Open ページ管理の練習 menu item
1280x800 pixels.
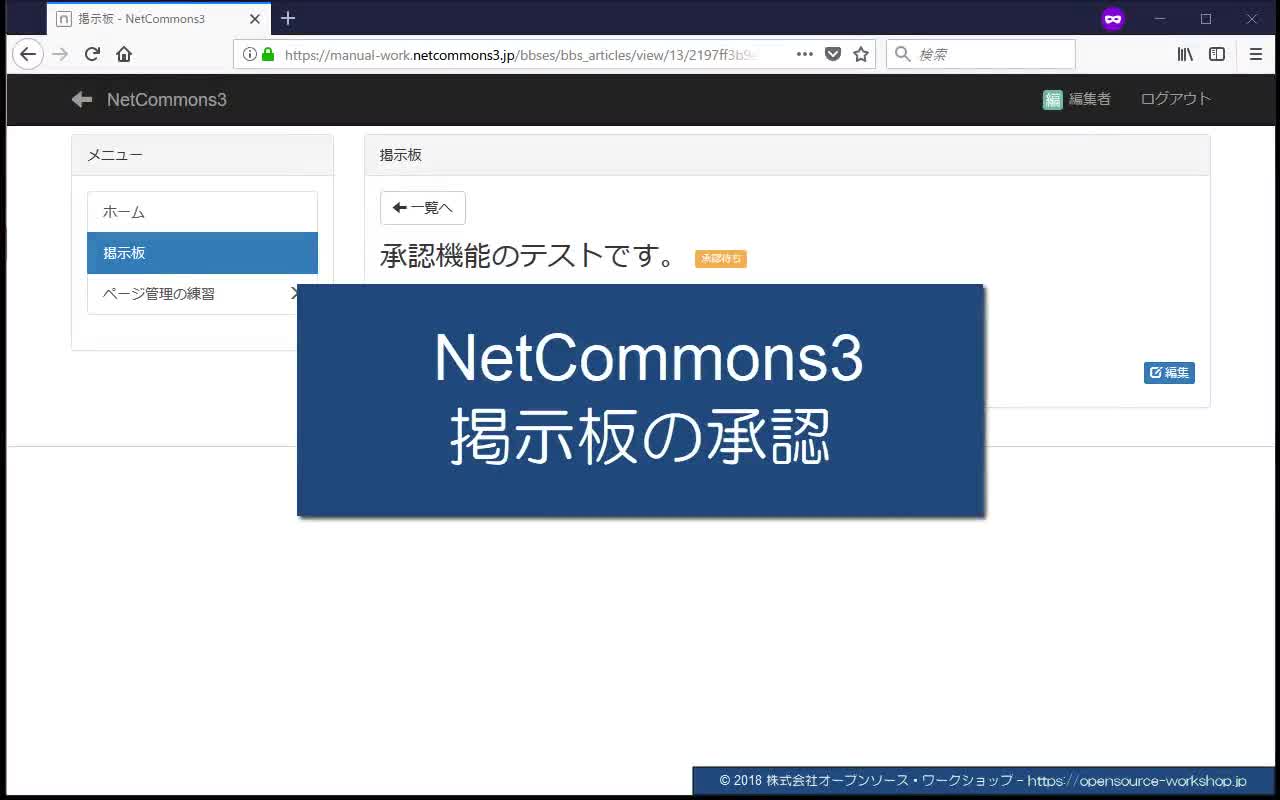[202, 294]
